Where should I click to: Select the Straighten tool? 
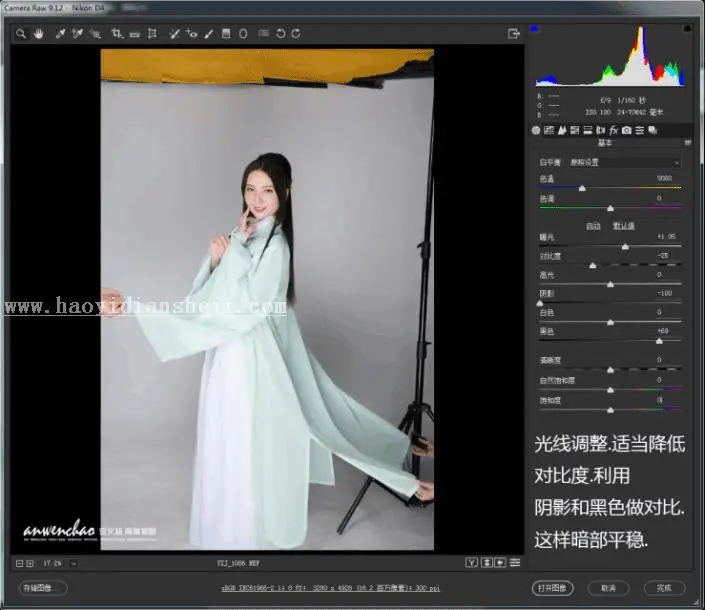click(134, 34)
